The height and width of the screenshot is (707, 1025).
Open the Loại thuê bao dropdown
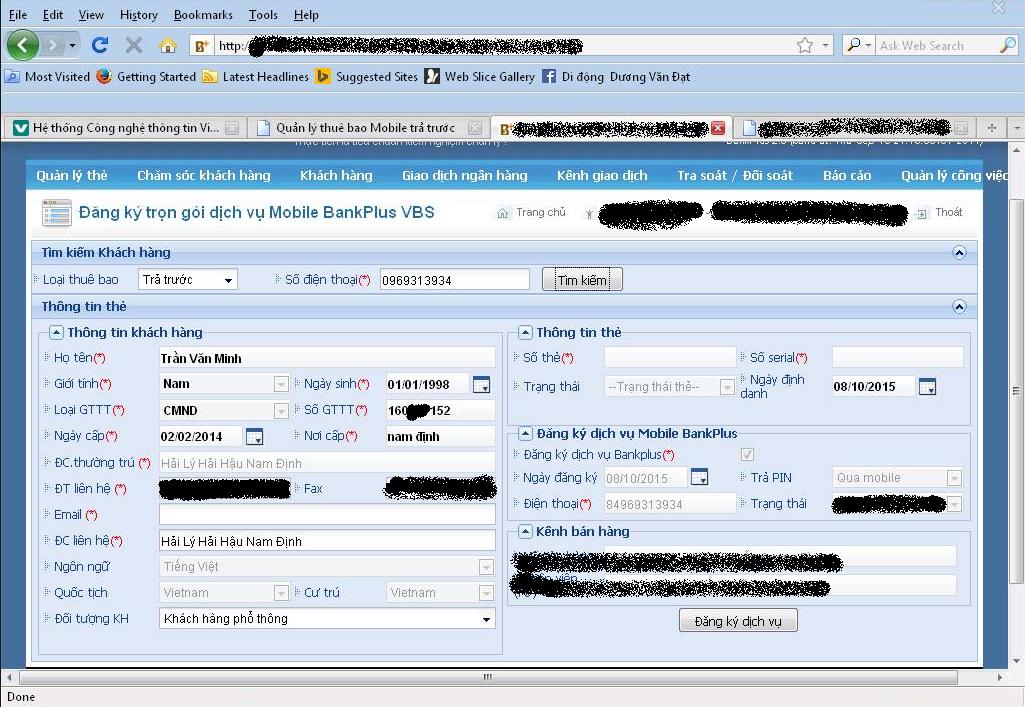click(x=188, y=280)
